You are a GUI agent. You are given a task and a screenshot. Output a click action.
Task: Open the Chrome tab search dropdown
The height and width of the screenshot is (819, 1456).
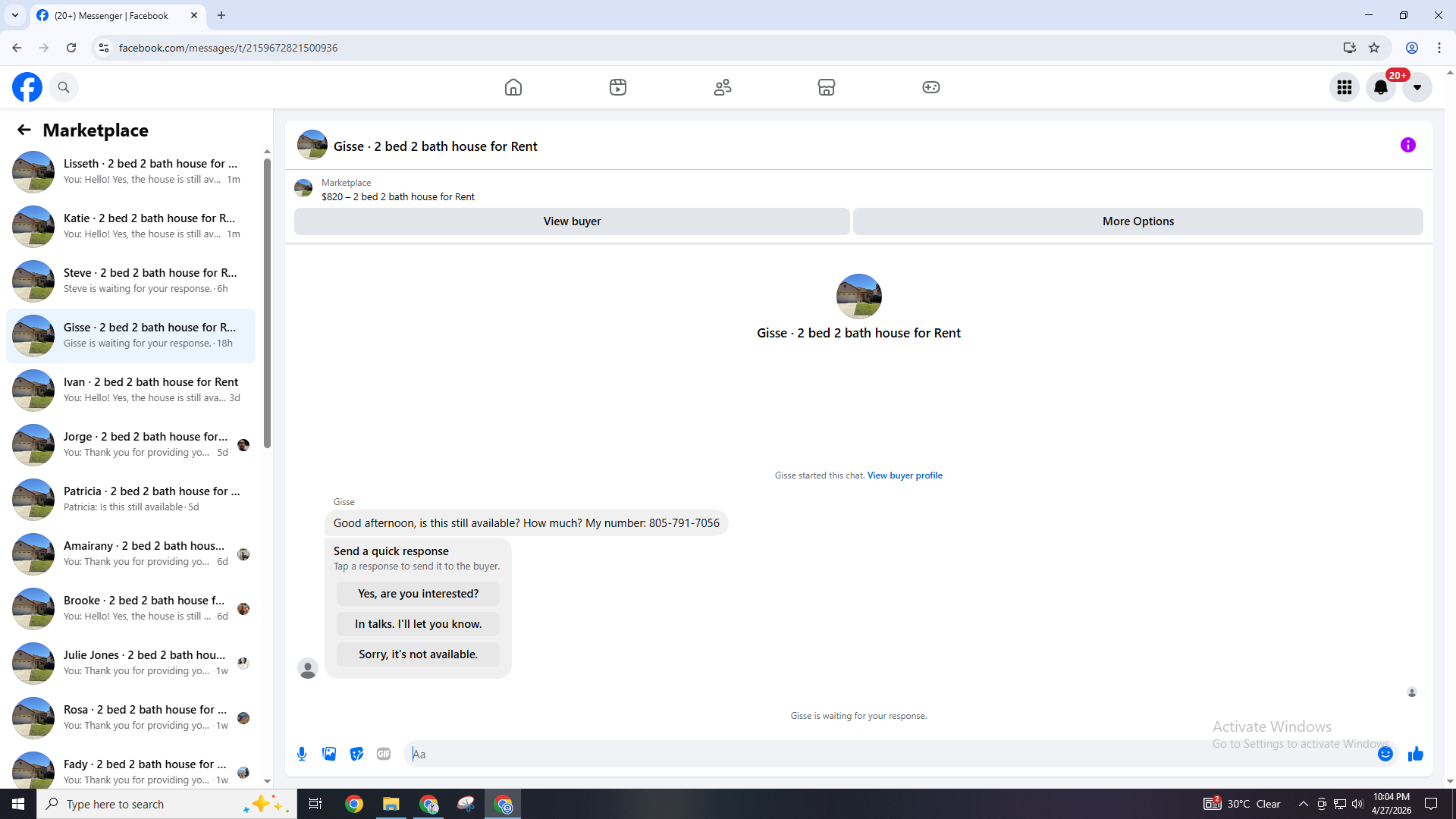14,15
